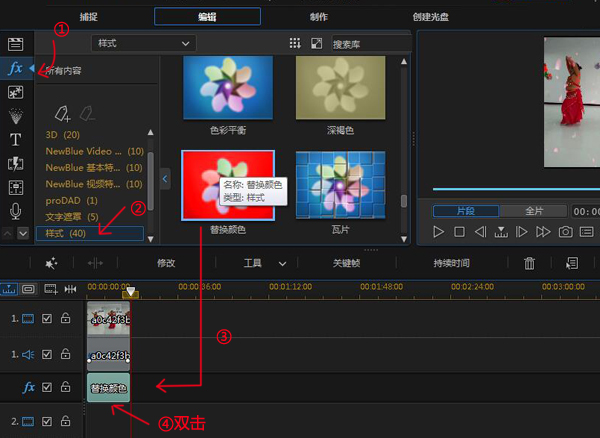Click the split clip icon
This screenshot has width=600, height=438.
click(x=95, y=263)
